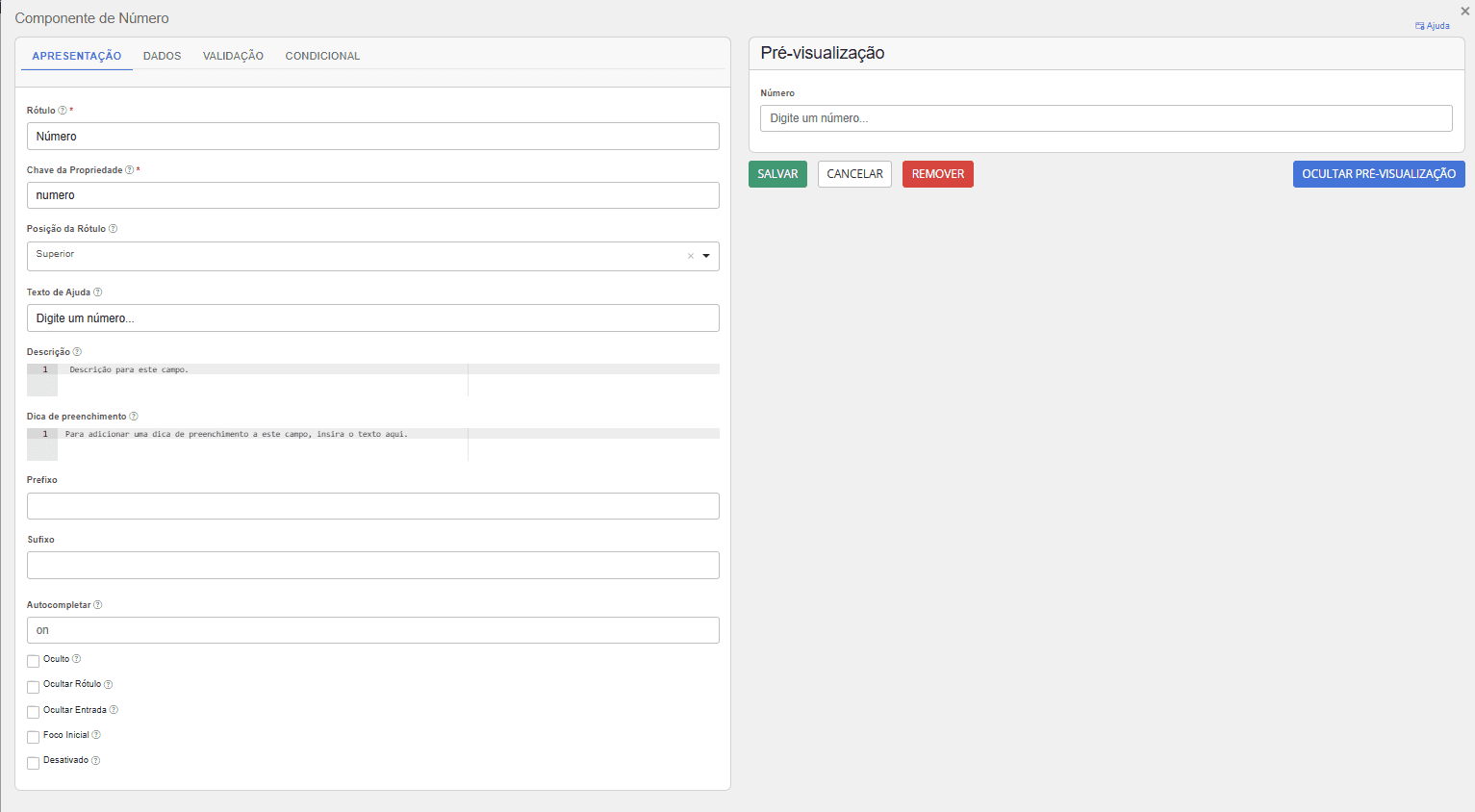Click the Componente de Número title
This screenshot has height=812, width=1475.
pyautogui.click(x=91, y=18)
